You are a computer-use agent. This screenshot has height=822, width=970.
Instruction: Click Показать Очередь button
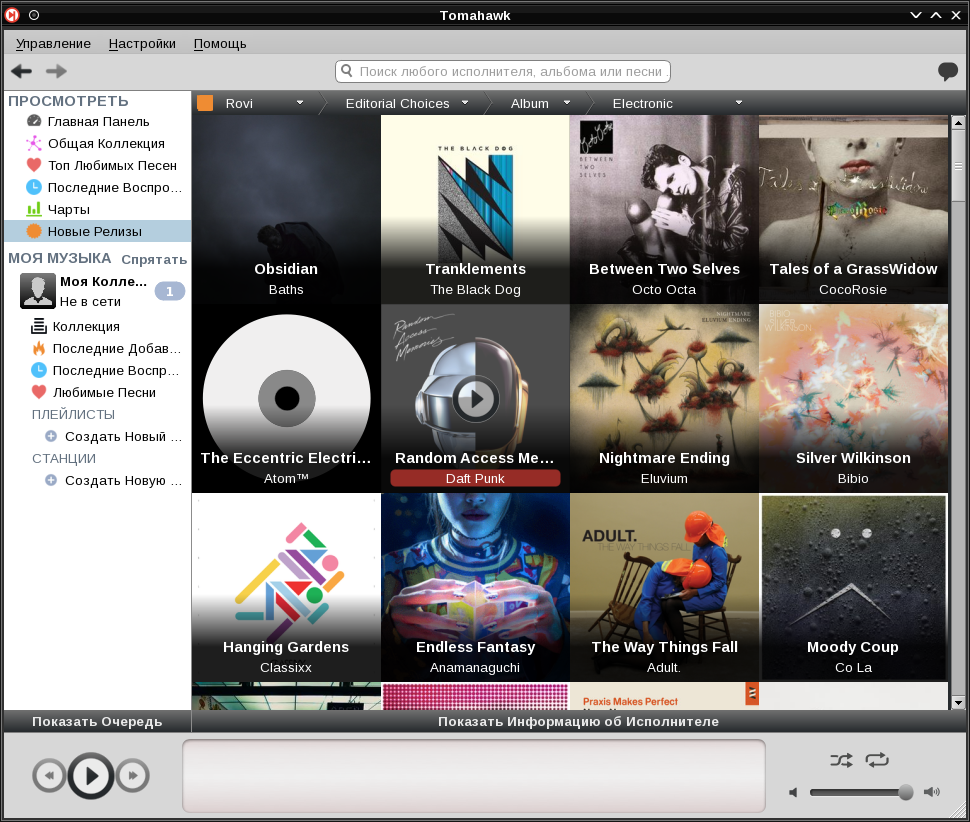point(97,721)
